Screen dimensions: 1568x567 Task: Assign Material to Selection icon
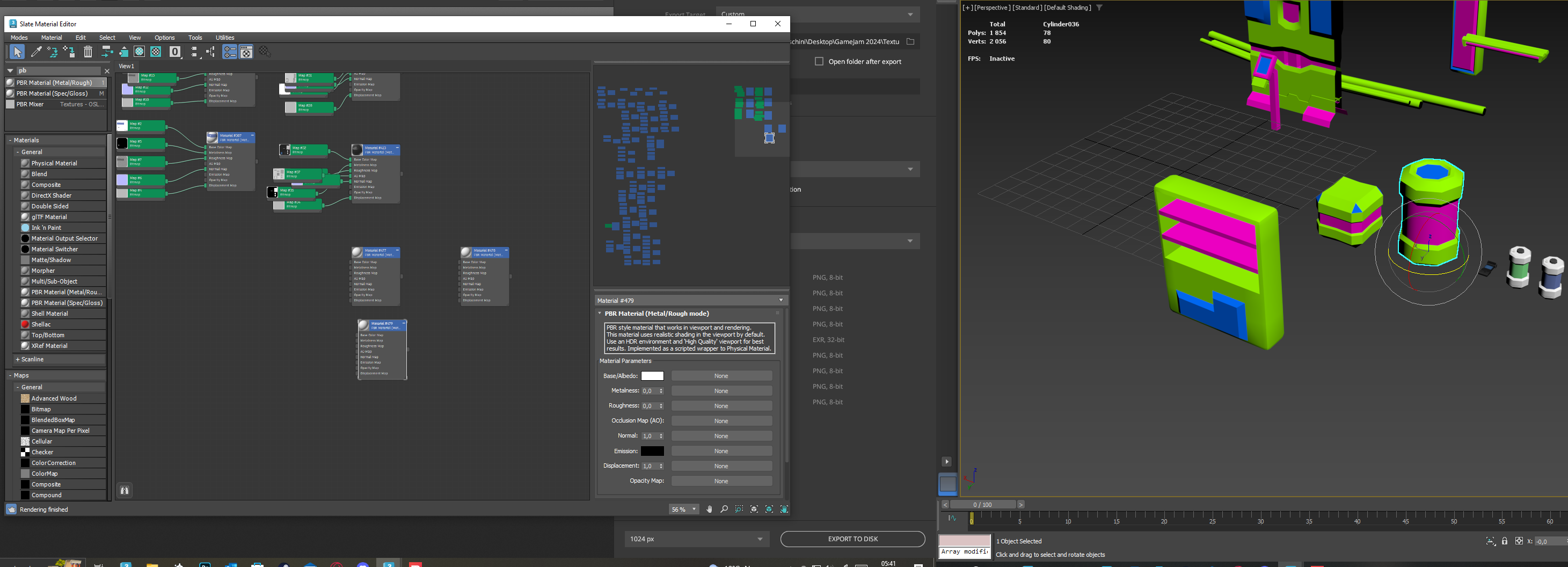(x=69, y=52)
